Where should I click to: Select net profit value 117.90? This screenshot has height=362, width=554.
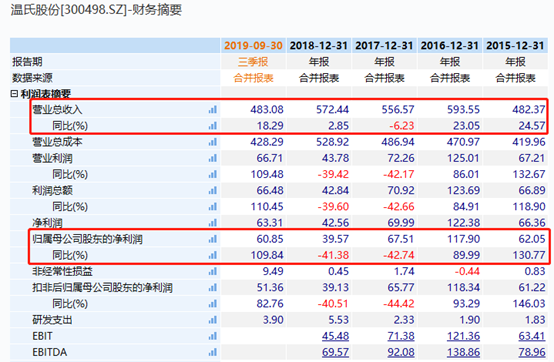click(x=463, y=239)
